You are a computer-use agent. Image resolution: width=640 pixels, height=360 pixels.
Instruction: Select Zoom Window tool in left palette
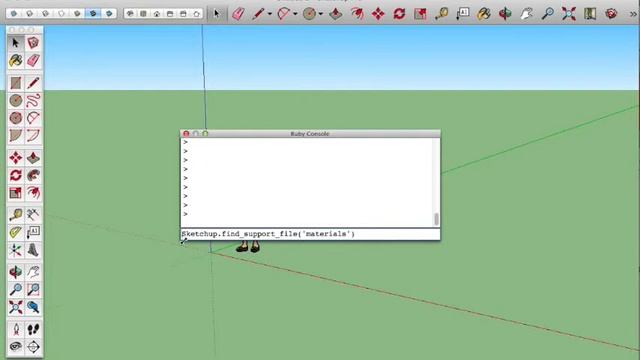pyautogui.click(x=33, y=289)
